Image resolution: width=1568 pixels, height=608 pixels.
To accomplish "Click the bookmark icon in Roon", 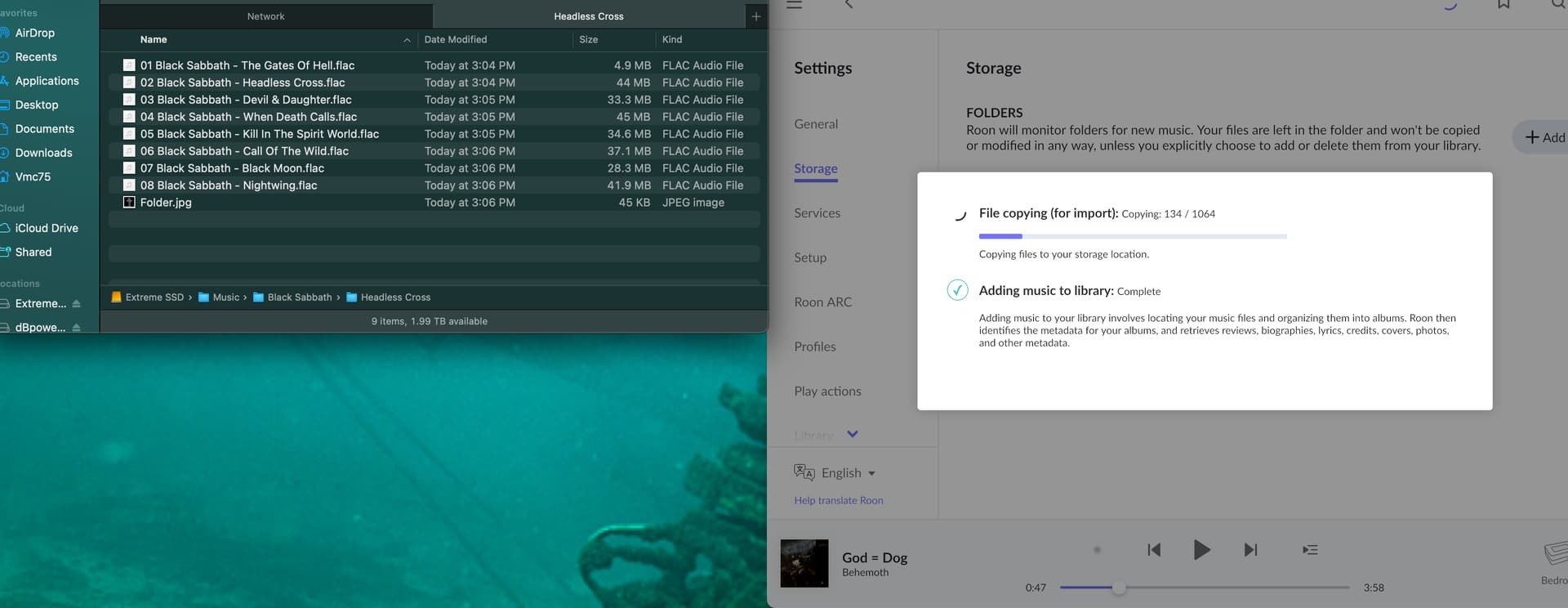I will tap(1503, 4).
